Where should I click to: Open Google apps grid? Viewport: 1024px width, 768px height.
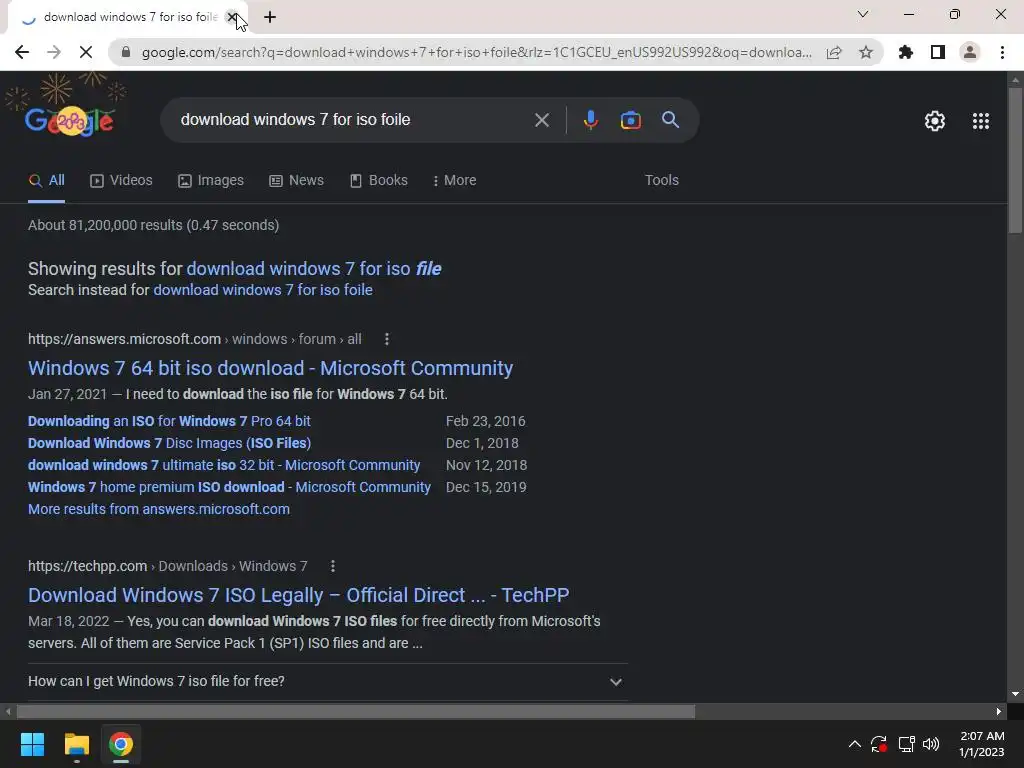(981, 121)
